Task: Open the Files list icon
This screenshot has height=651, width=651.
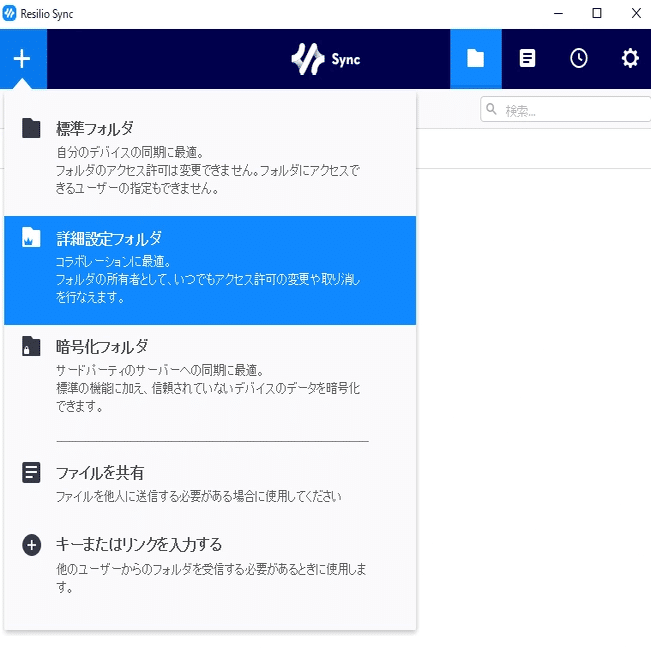Action: tap(527, 59)
